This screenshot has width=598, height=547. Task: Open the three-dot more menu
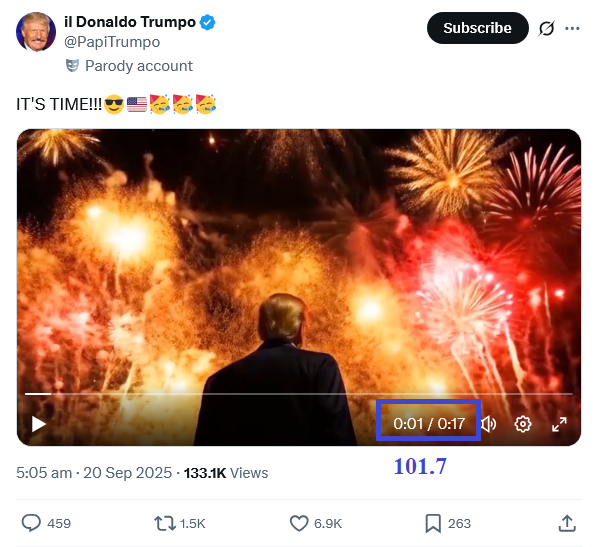click(572, 28)
